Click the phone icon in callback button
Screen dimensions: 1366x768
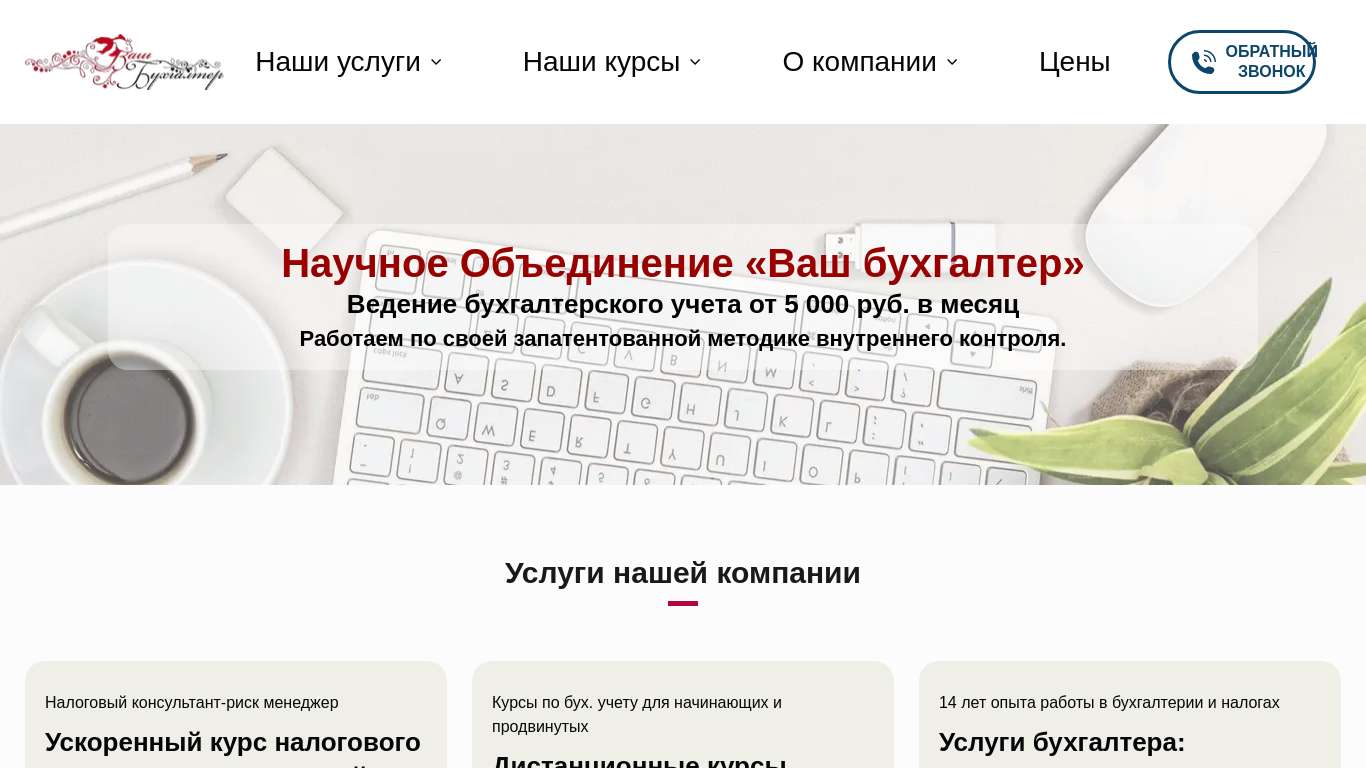coord(1203,62)
